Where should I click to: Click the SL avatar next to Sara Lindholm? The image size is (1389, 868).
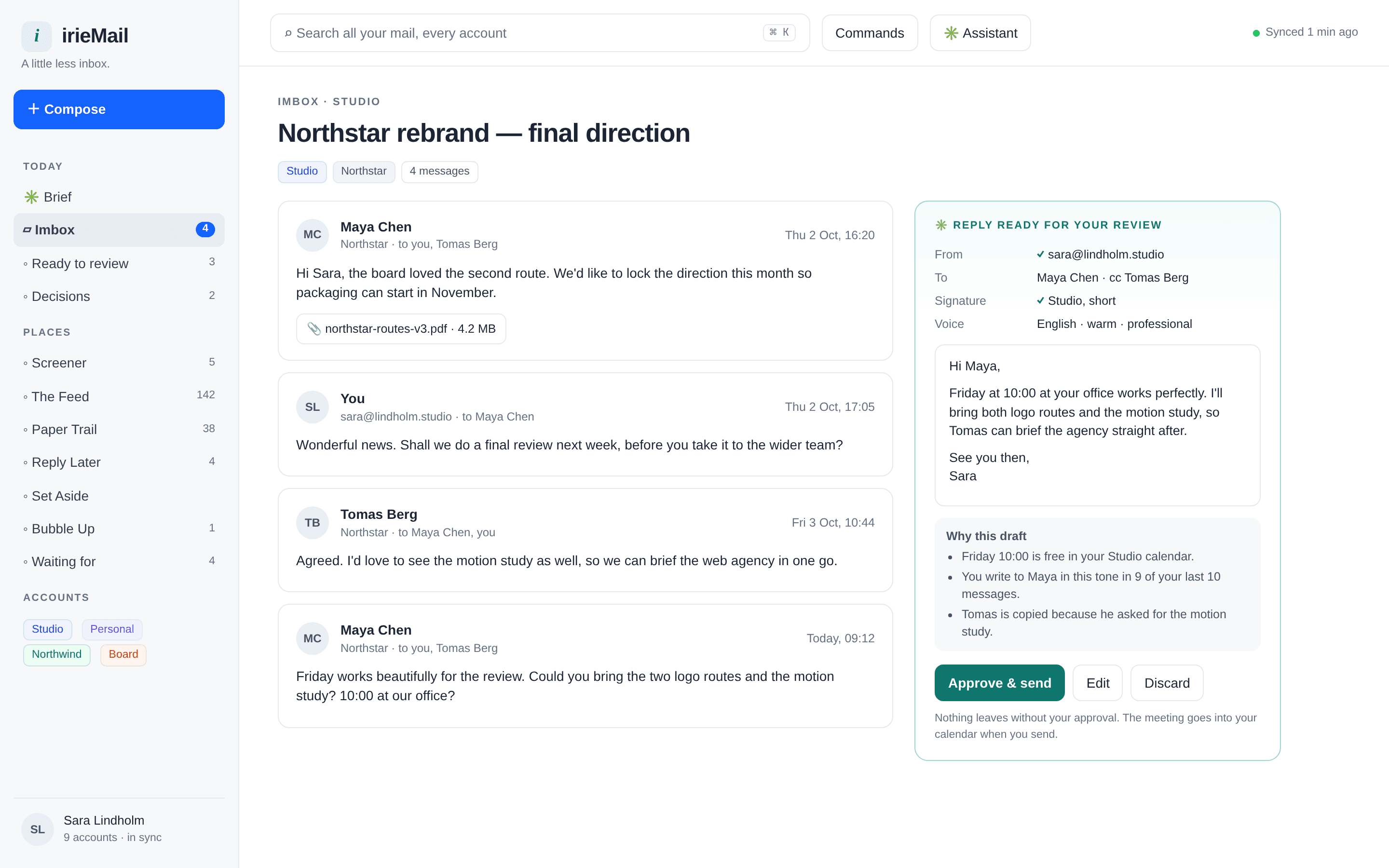coord(37,829)
